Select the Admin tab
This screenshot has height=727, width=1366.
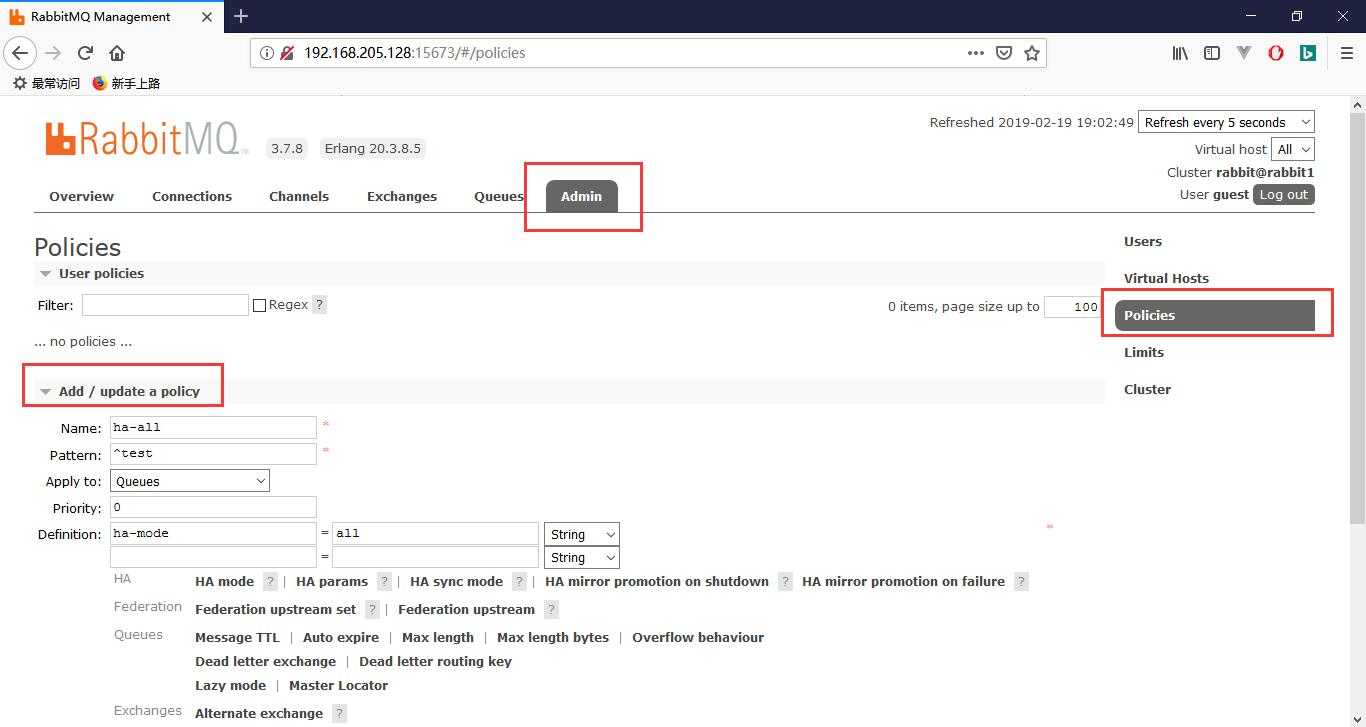[581, 196]
